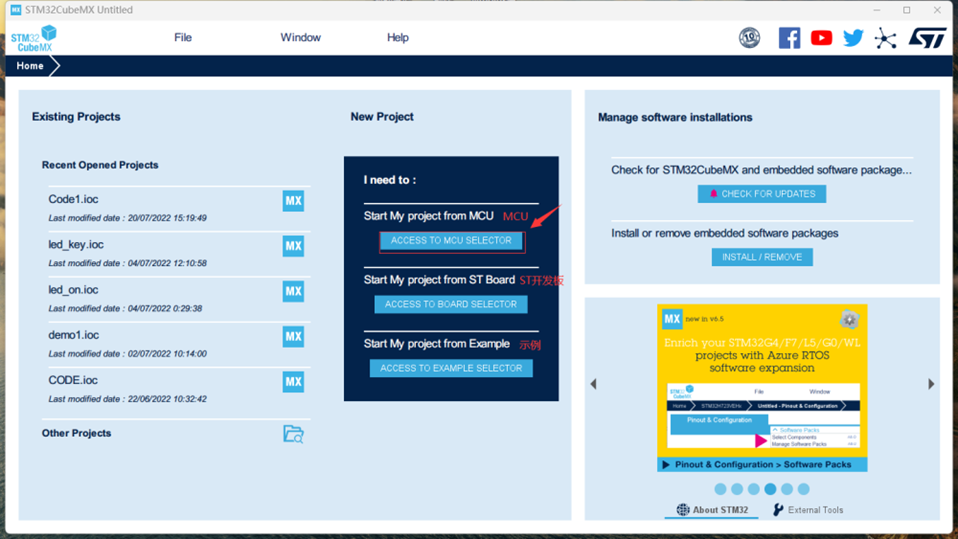958x539 pixels.
Task: Open CODE.ioc via its MX icon
Action: (293, 381)
